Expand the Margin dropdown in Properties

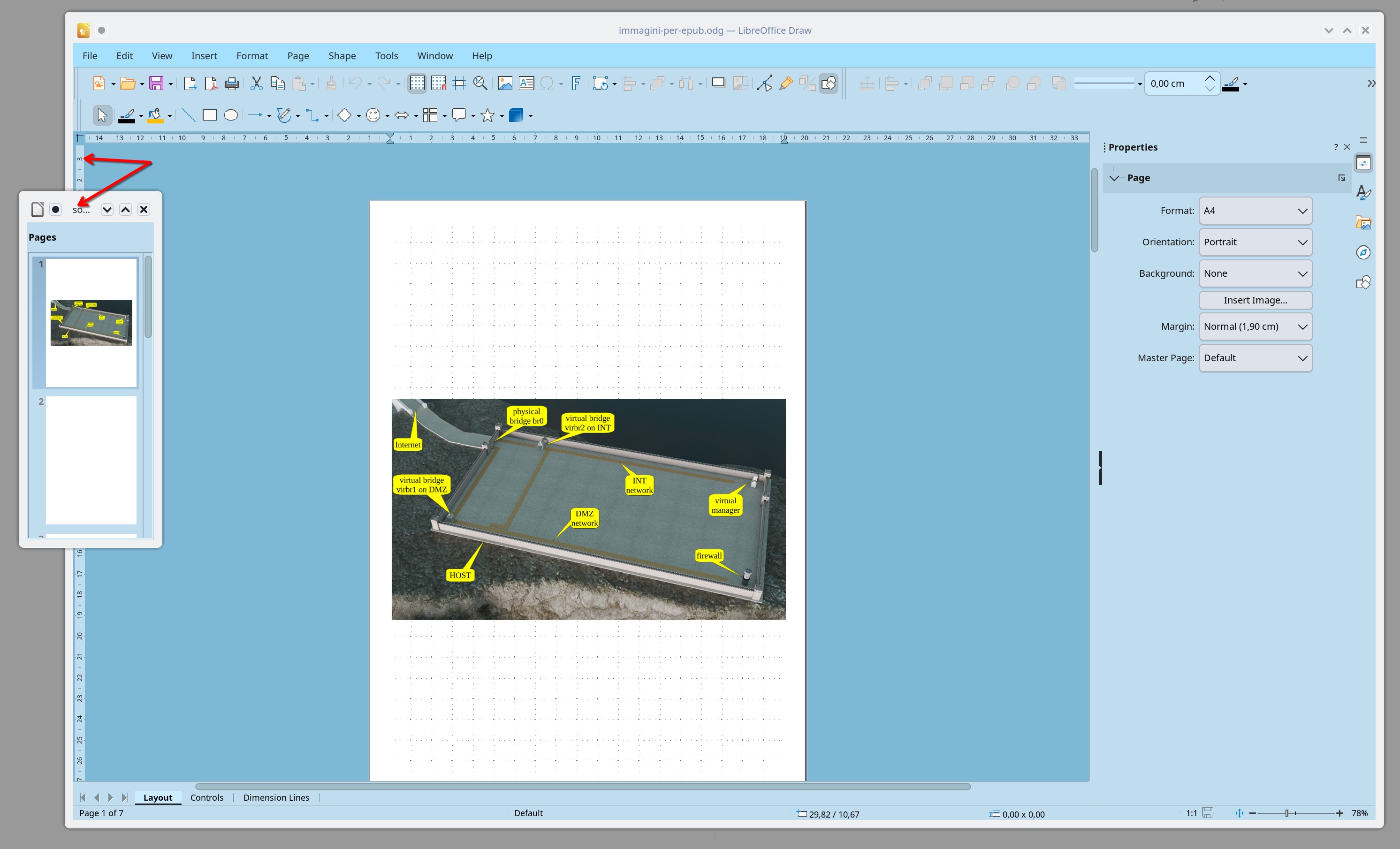[1255, 326]
